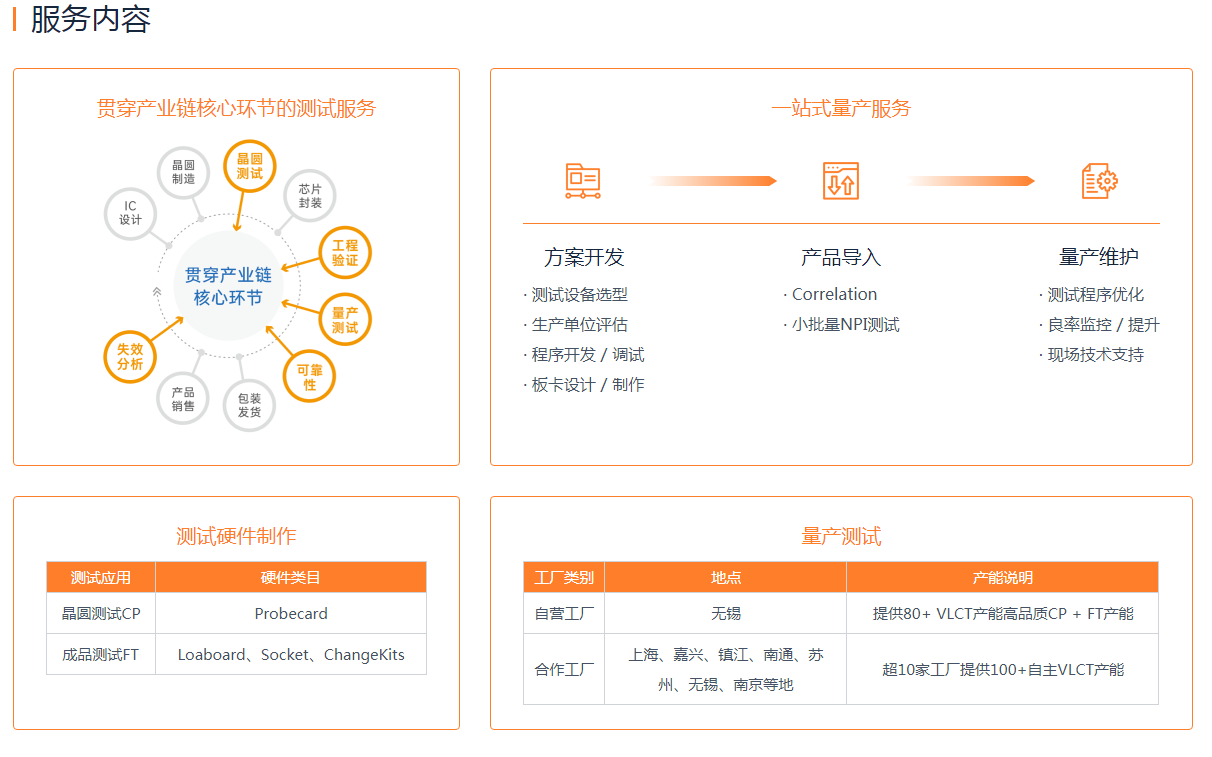The width and height of the screenshot is (1212, 757).
Task: Select the 合作工厂 row cell
Action: 564,669
